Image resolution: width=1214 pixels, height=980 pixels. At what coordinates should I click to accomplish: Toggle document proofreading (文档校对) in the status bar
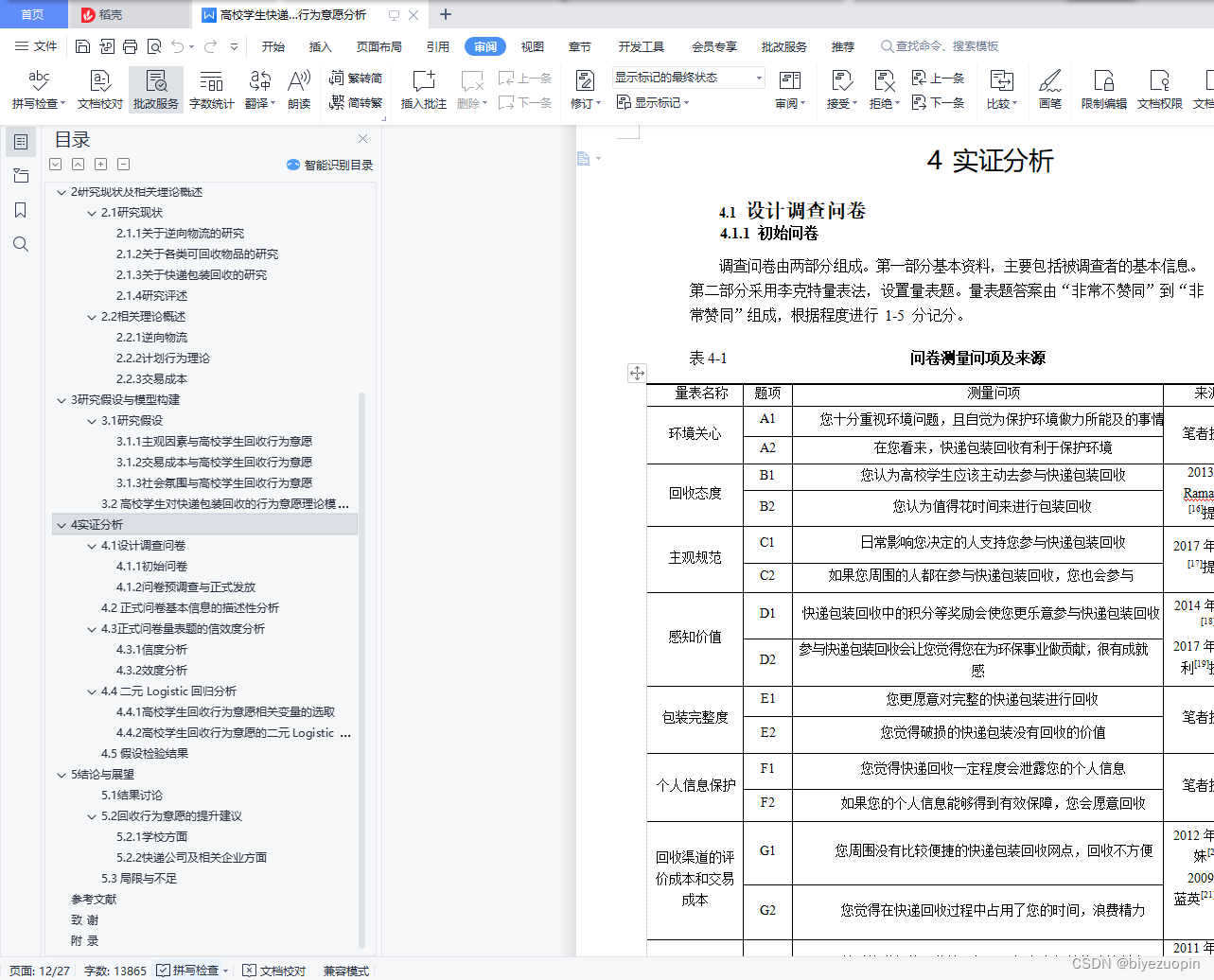pos(274,971)
